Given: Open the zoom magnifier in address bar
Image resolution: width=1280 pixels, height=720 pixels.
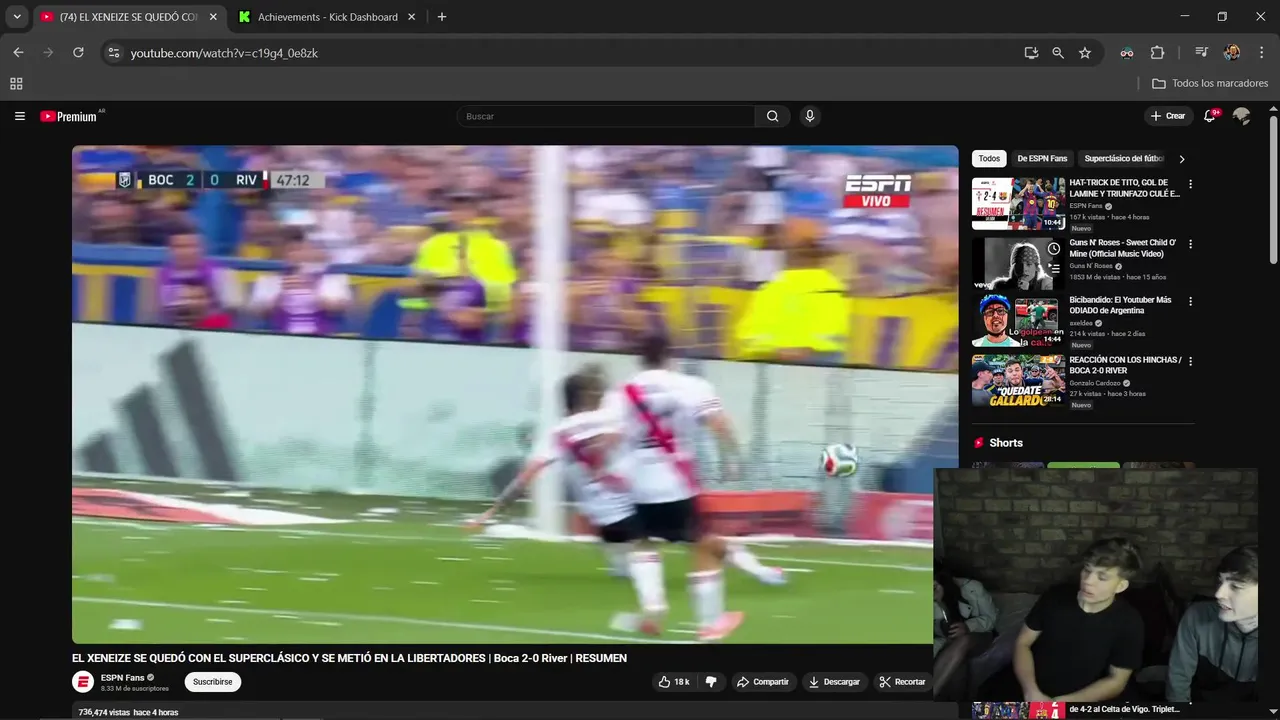Looking at the screenshot, I should (1058, 53).
